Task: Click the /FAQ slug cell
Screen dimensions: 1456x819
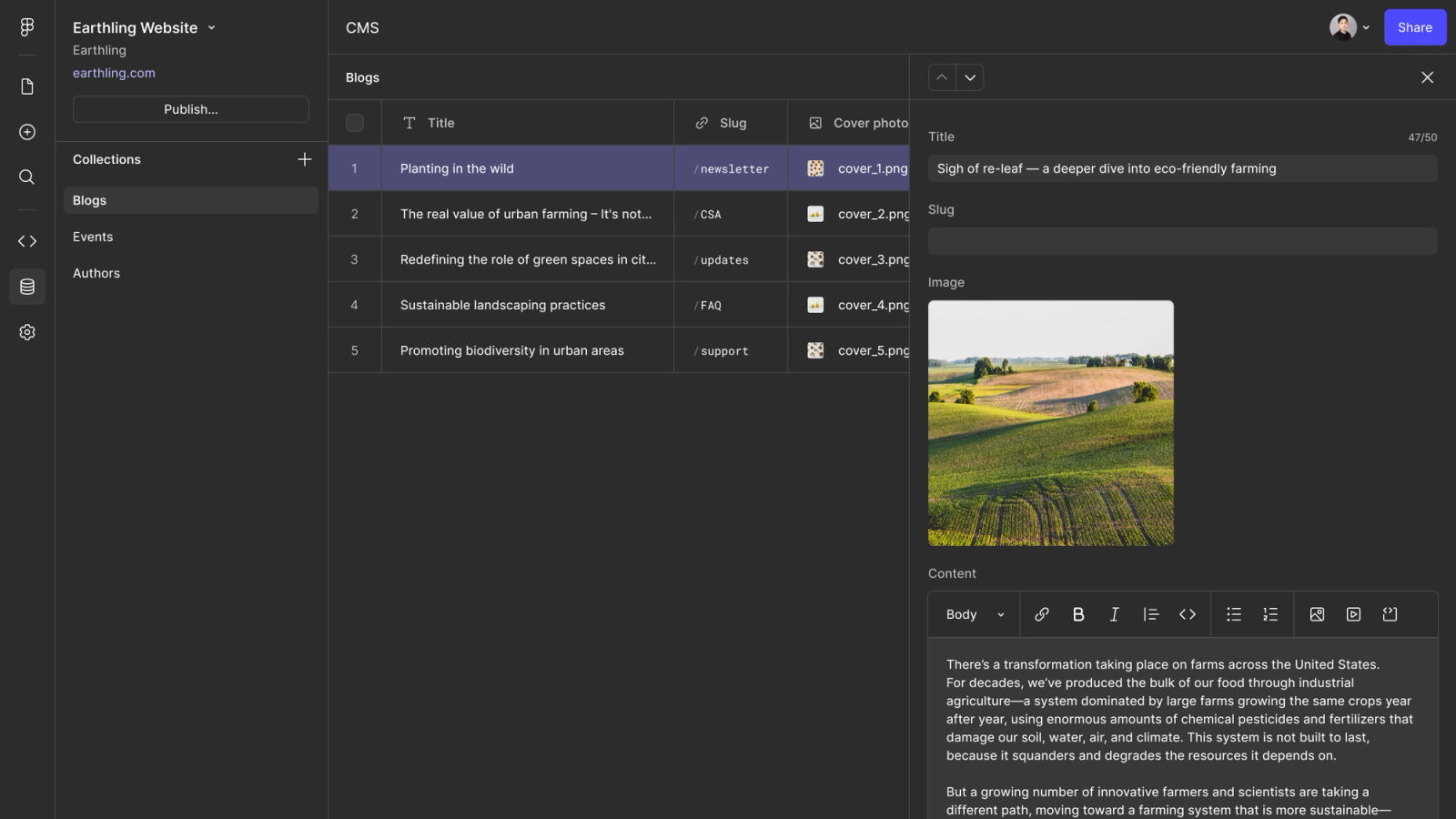Action: 731,305
